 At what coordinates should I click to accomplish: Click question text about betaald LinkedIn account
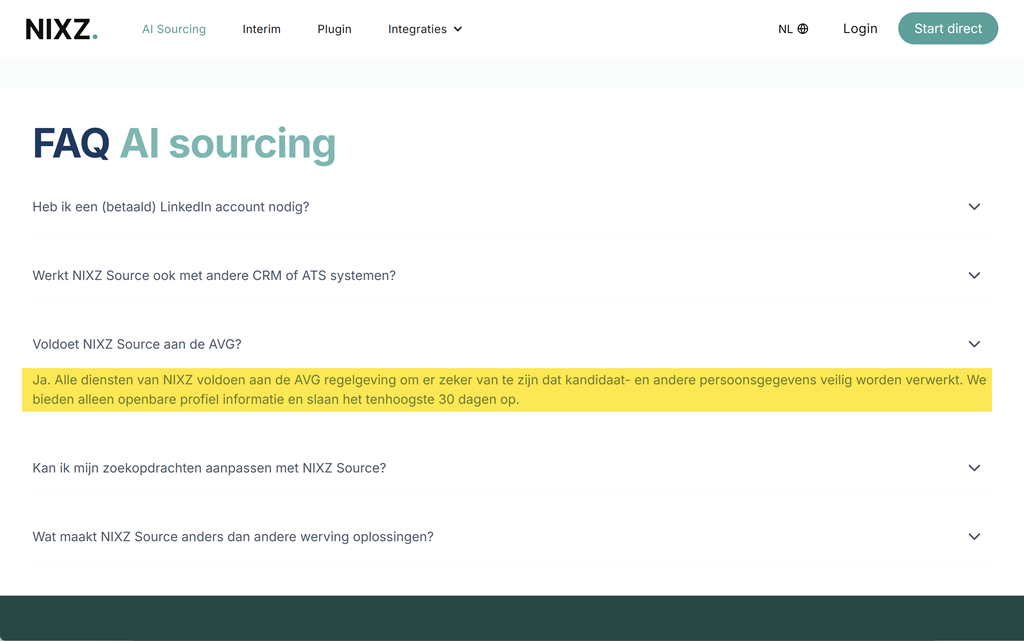click(171, 207)
